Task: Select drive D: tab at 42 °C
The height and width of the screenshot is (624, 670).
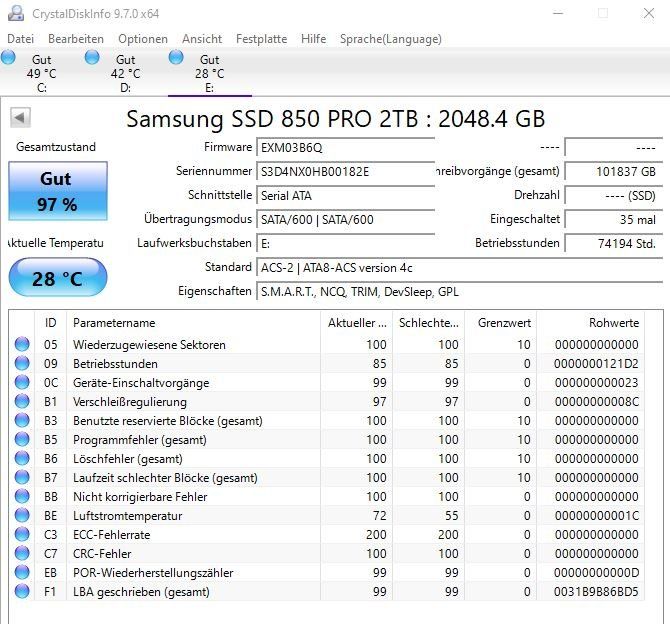Action: pyautogui.click(x=125, y=73)
